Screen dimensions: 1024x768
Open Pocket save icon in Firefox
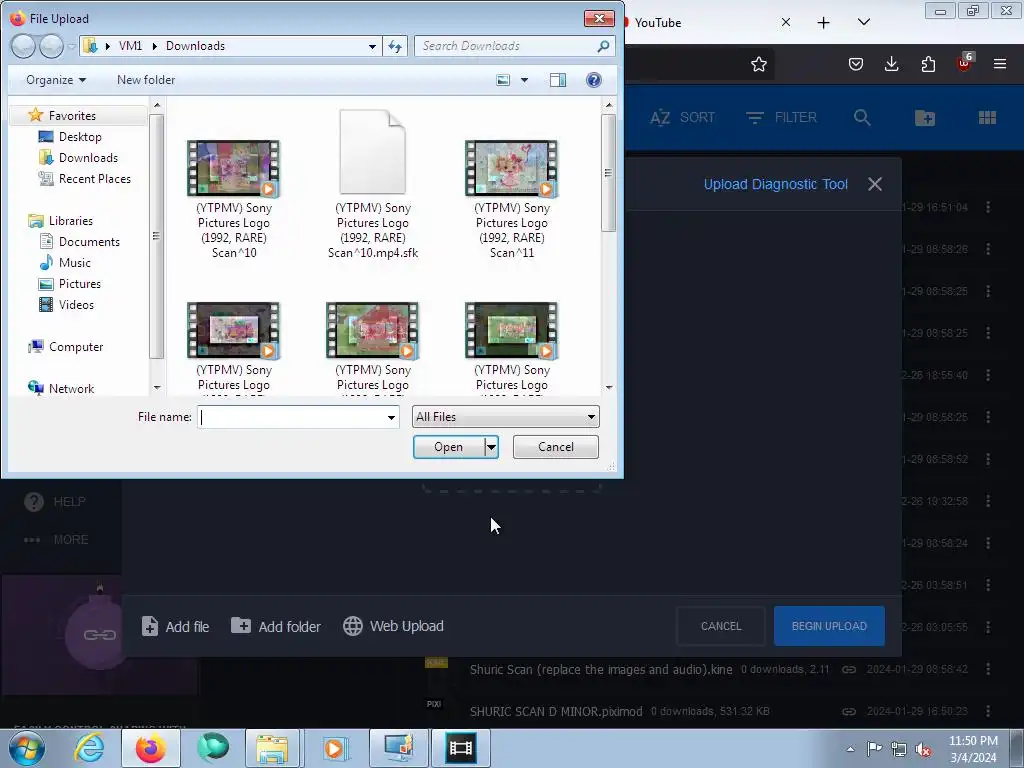pyautogui.click(x=856, y=64)
